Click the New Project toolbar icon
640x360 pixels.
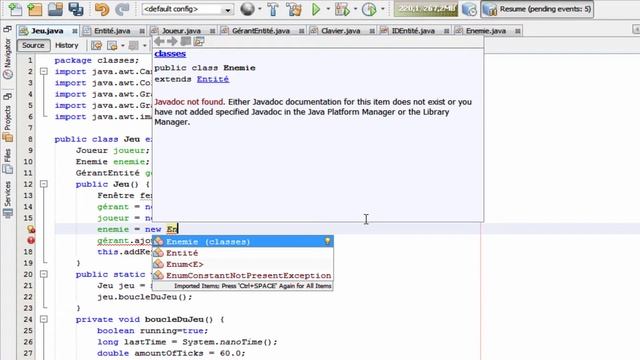pos(34,9)
